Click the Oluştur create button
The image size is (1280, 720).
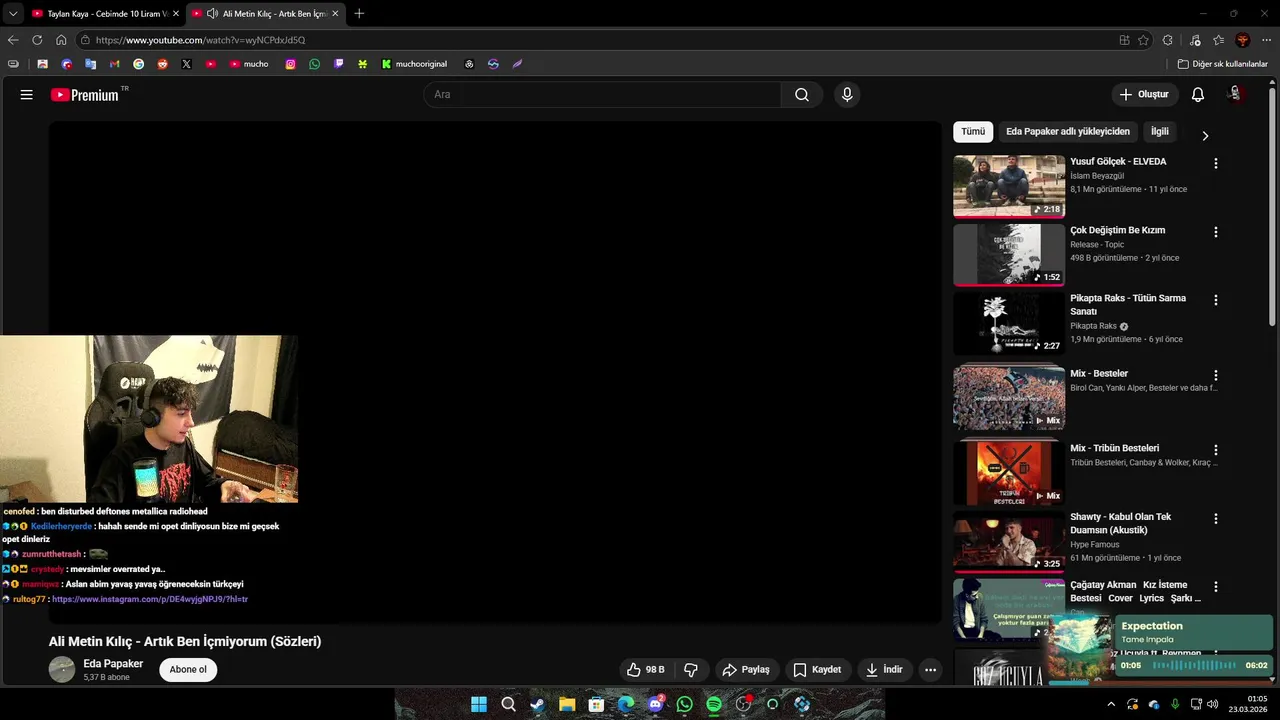[x=1144, y=95]
